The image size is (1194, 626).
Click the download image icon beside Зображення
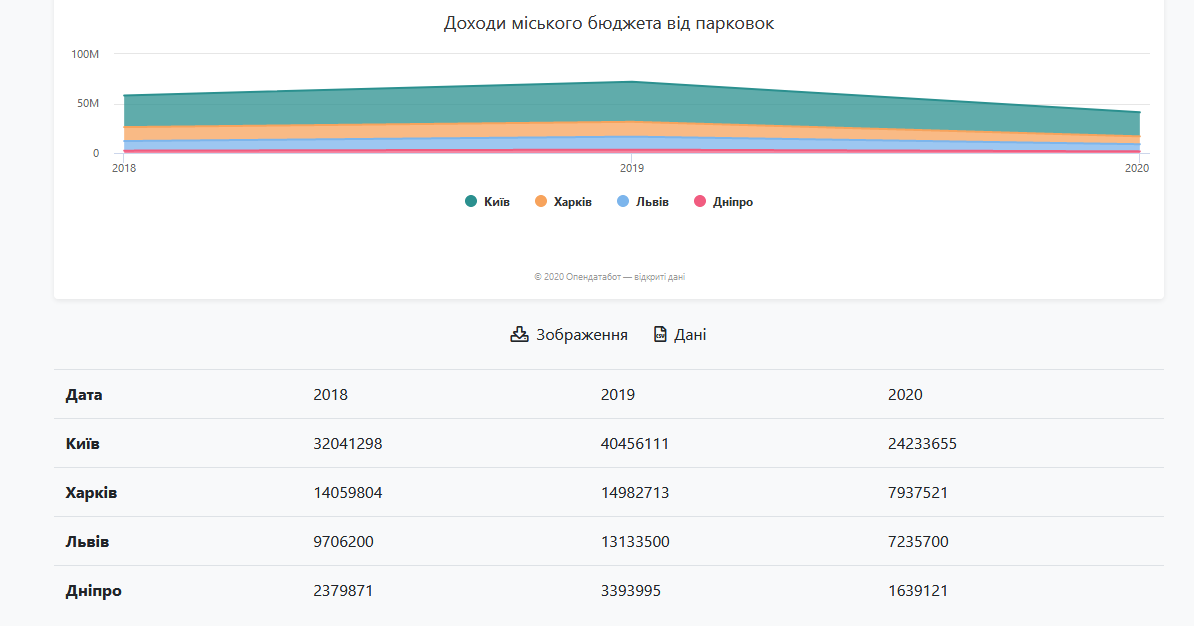(519, 334)
